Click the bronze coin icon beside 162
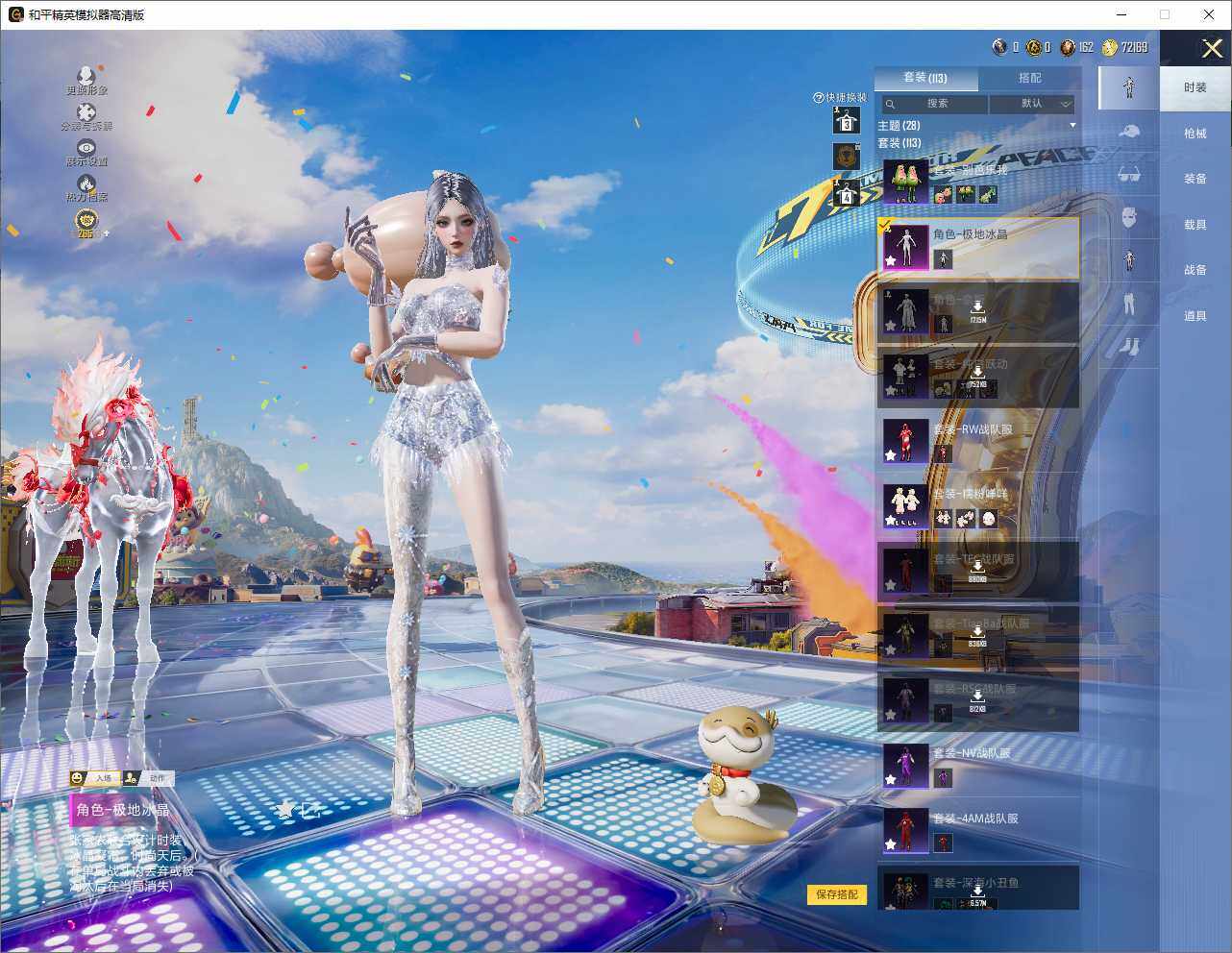Viewport: 1232px width, 953px height. point(1067,47)
